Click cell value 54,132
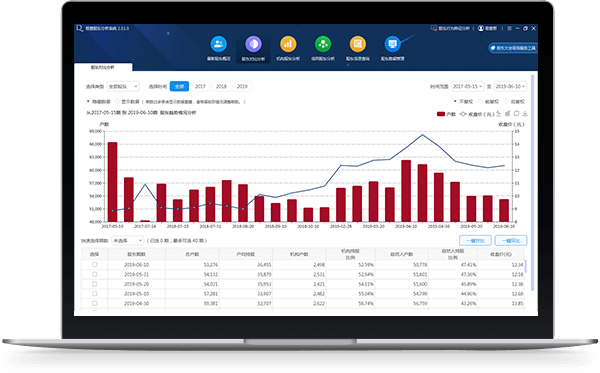The height and width of the screenshot is (373, 600). [210, 274]
